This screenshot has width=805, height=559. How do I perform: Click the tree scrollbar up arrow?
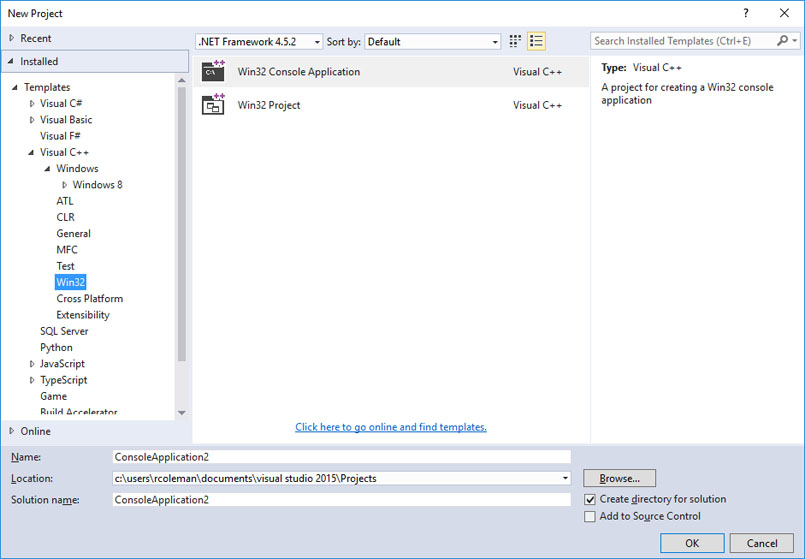182,81
